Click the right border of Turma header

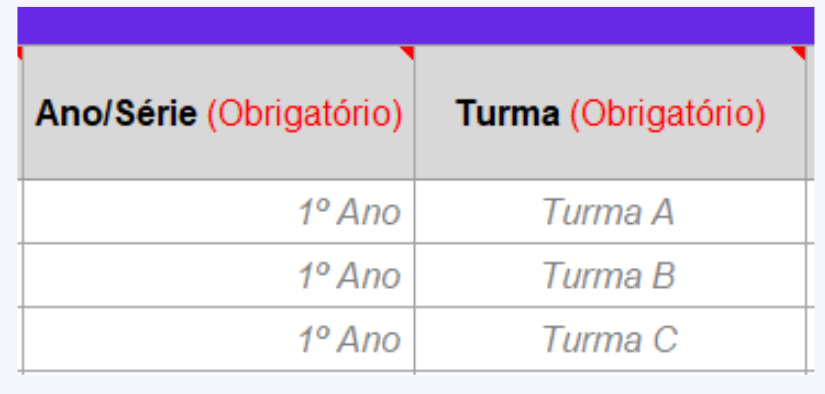pos(806,113)
